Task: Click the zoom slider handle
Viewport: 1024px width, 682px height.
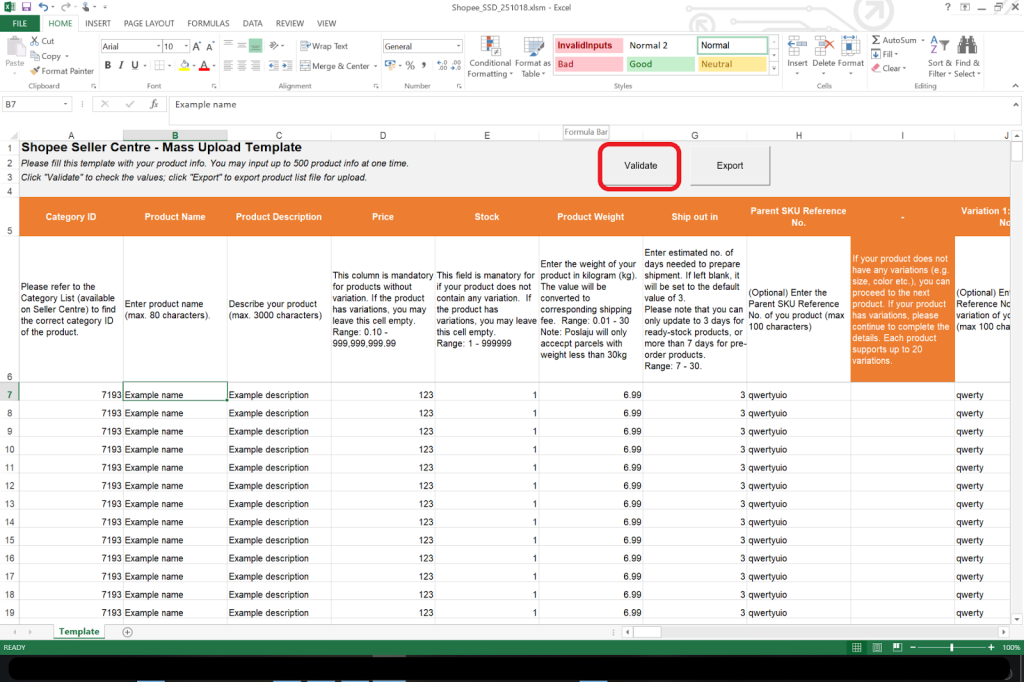Action: 952,647
